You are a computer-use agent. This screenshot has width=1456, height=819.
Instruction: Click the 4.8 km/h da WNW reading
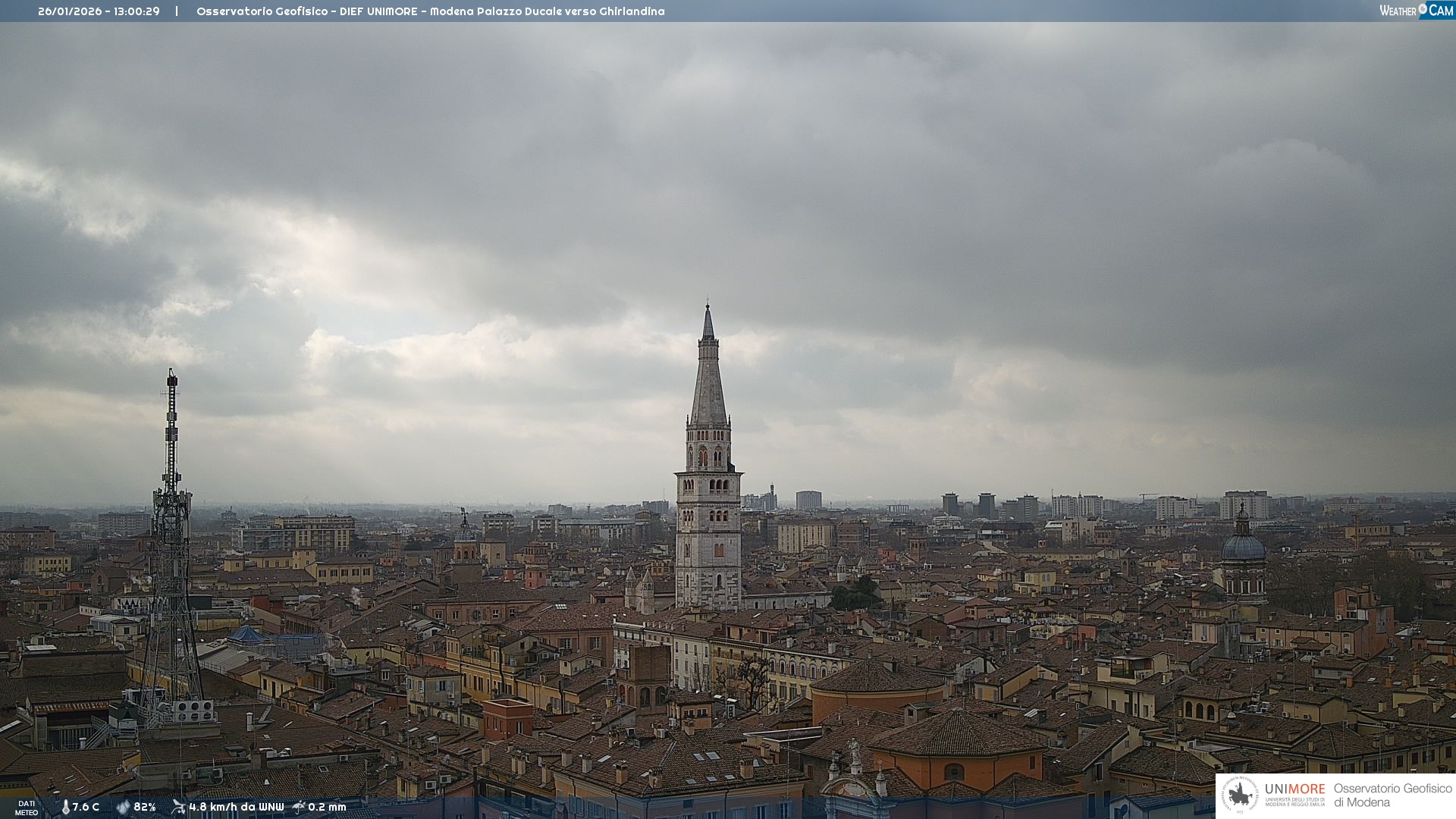[236, 807]
